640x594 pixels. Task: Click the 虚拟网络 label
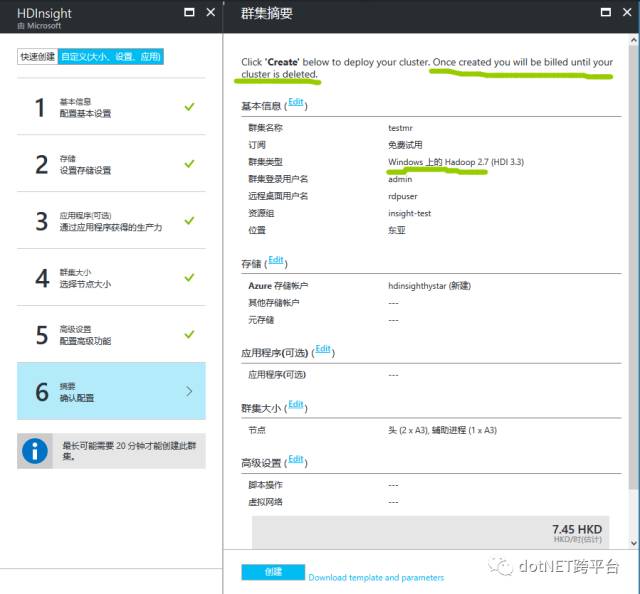[x=265, y=502]
